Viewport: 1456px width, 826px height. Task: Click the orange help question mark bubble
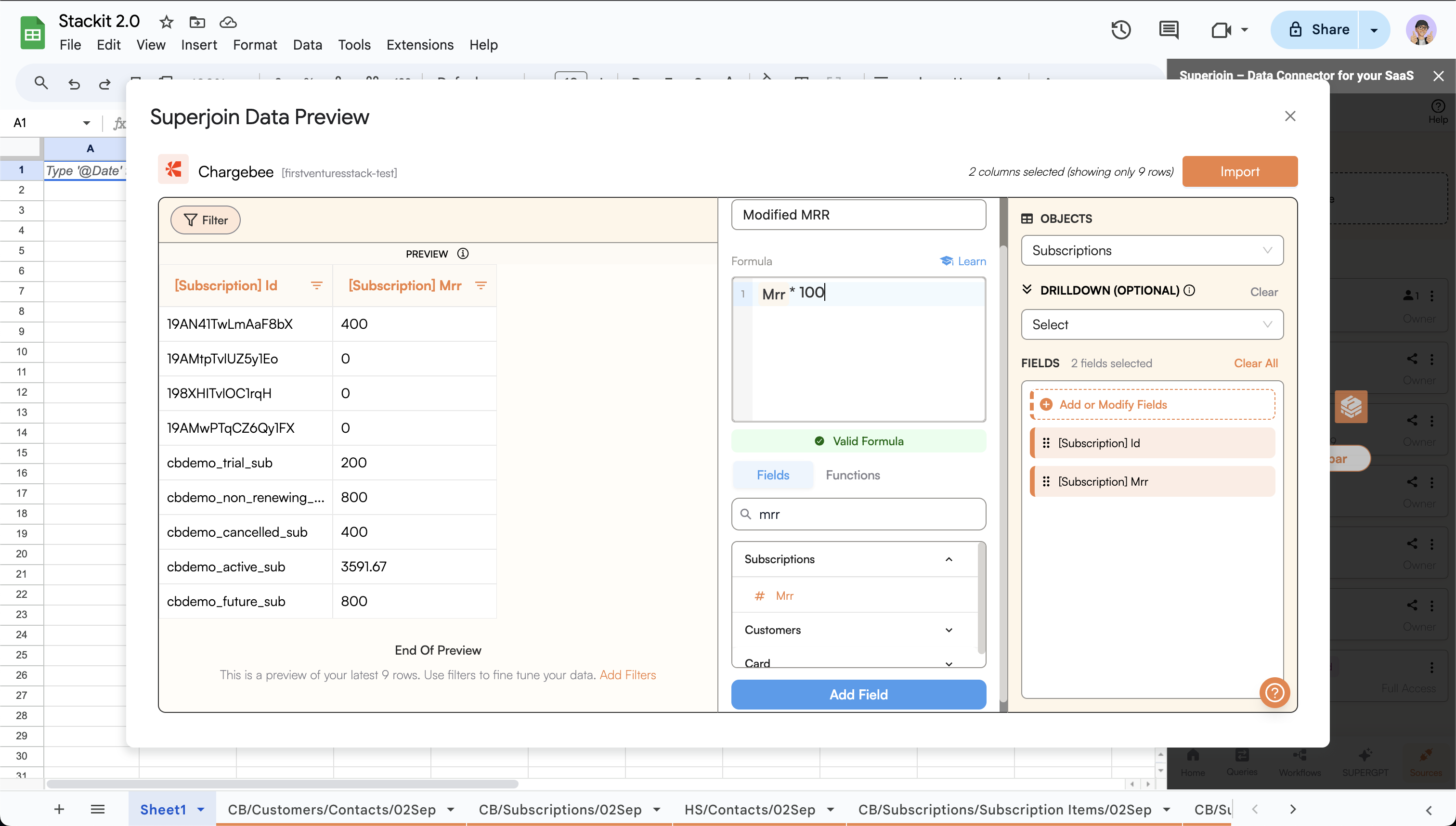coord(1274,693)
